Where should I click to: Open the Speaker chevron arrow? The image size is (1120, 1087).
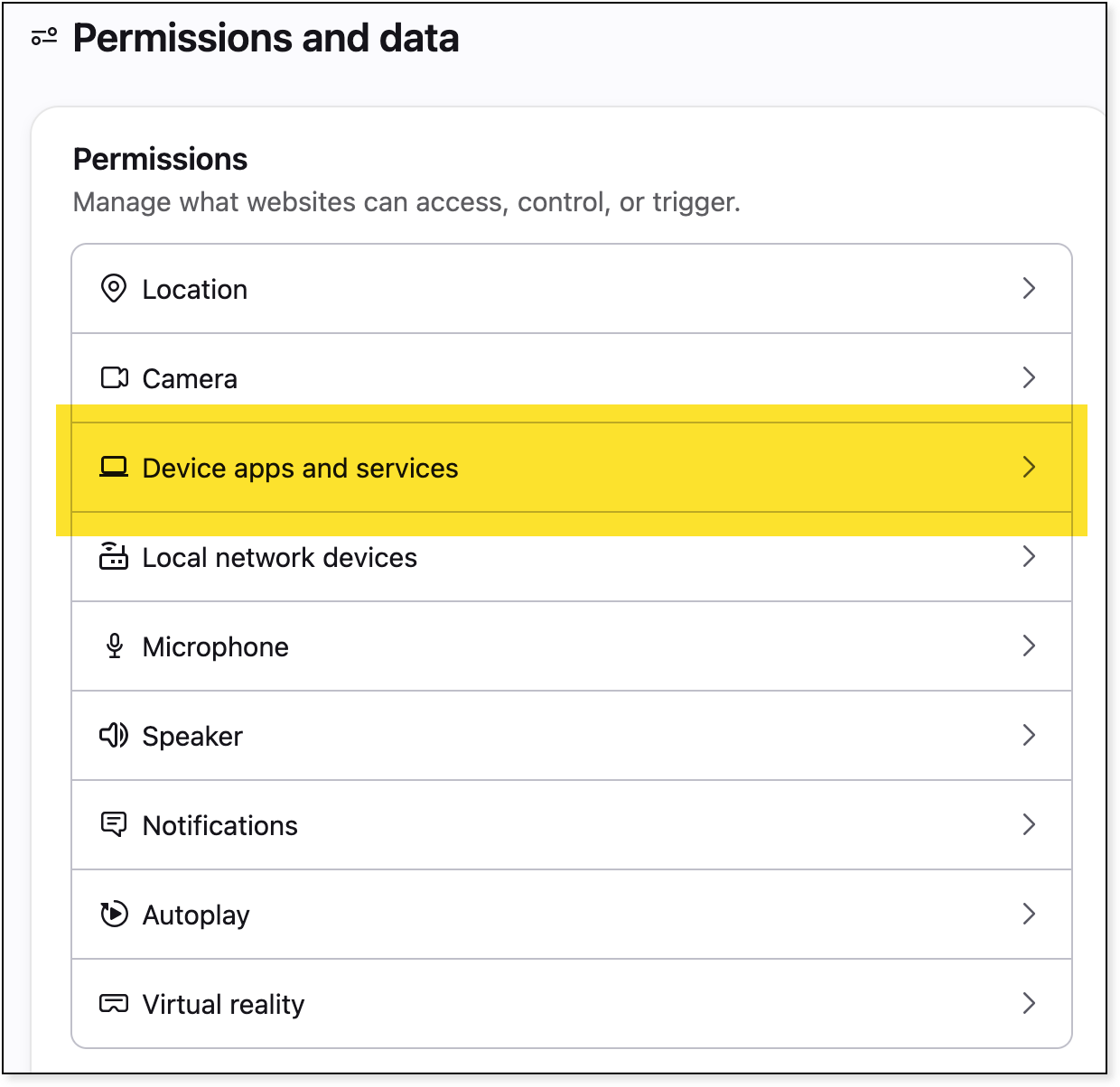click(x=1029, y=735)
